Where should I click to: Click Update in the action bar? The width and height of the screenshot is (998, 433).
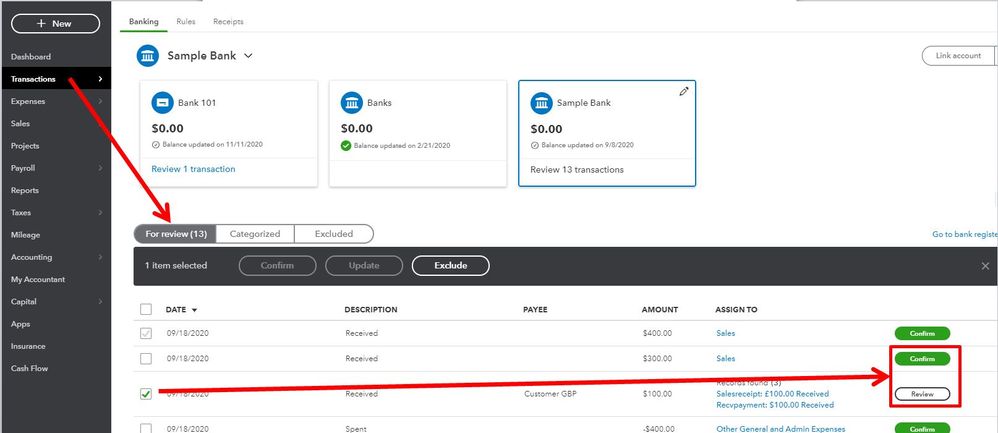tap(364, 266)
